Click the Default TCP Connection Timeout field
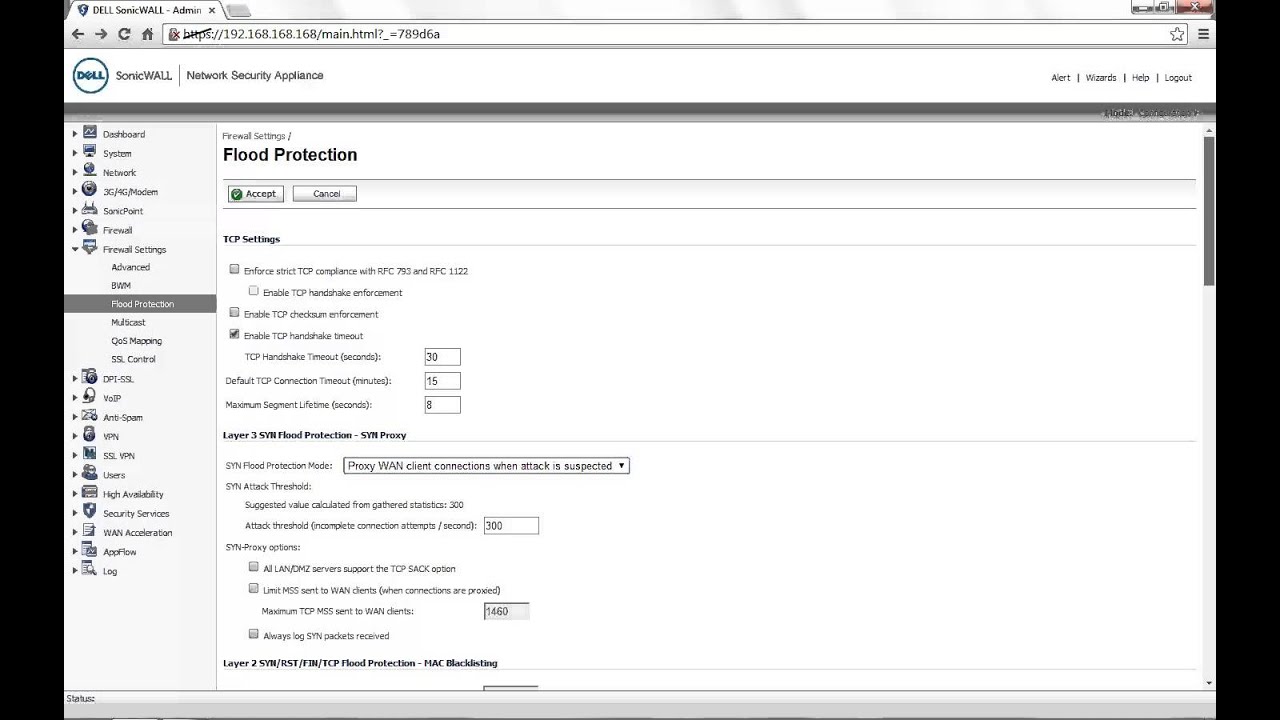 click(442, 381)
